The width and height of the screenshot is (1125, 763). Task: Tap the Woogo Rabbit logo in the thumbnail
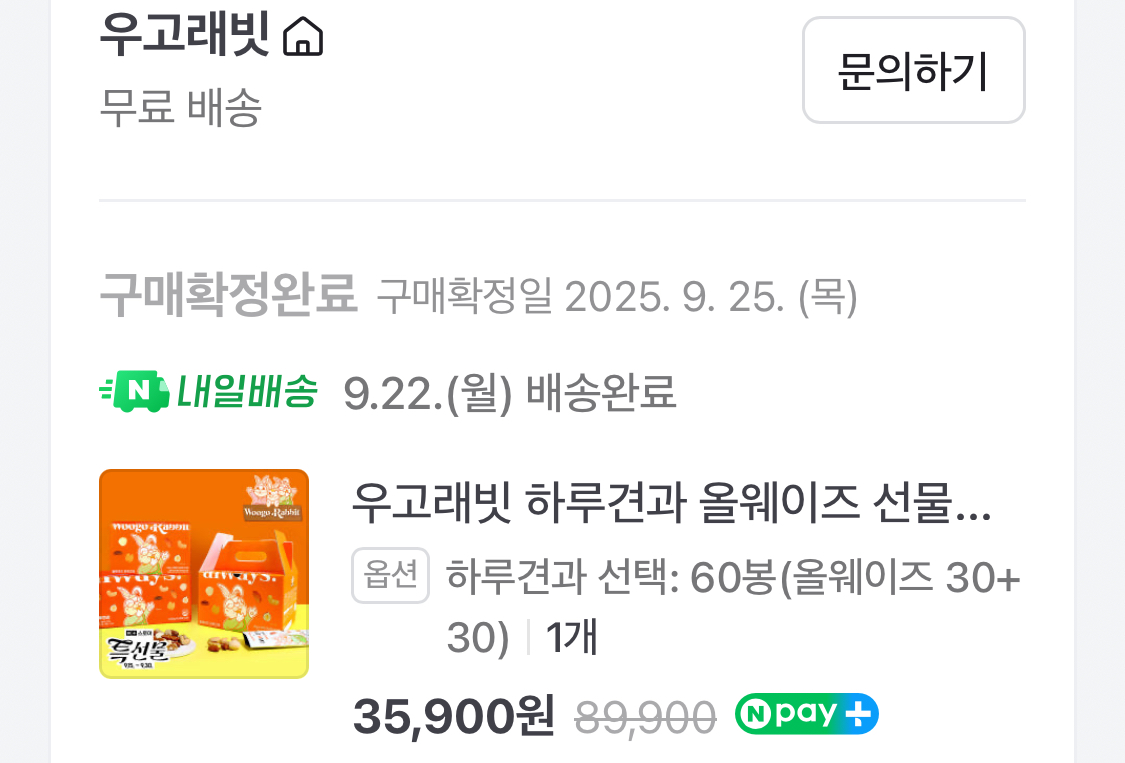tap(272, 497)
